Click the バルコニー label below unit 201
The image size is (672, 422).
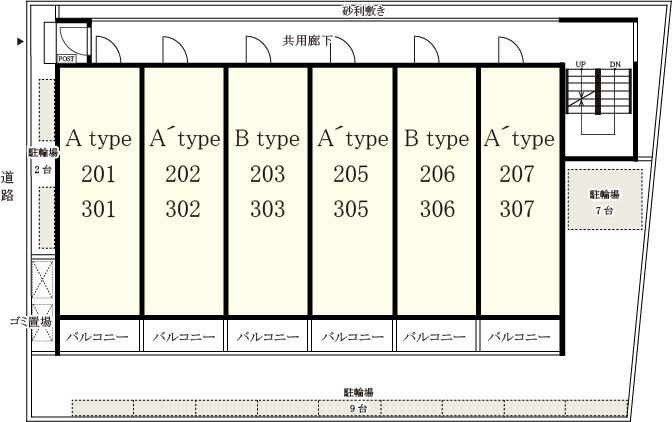[x=97, y=336]
